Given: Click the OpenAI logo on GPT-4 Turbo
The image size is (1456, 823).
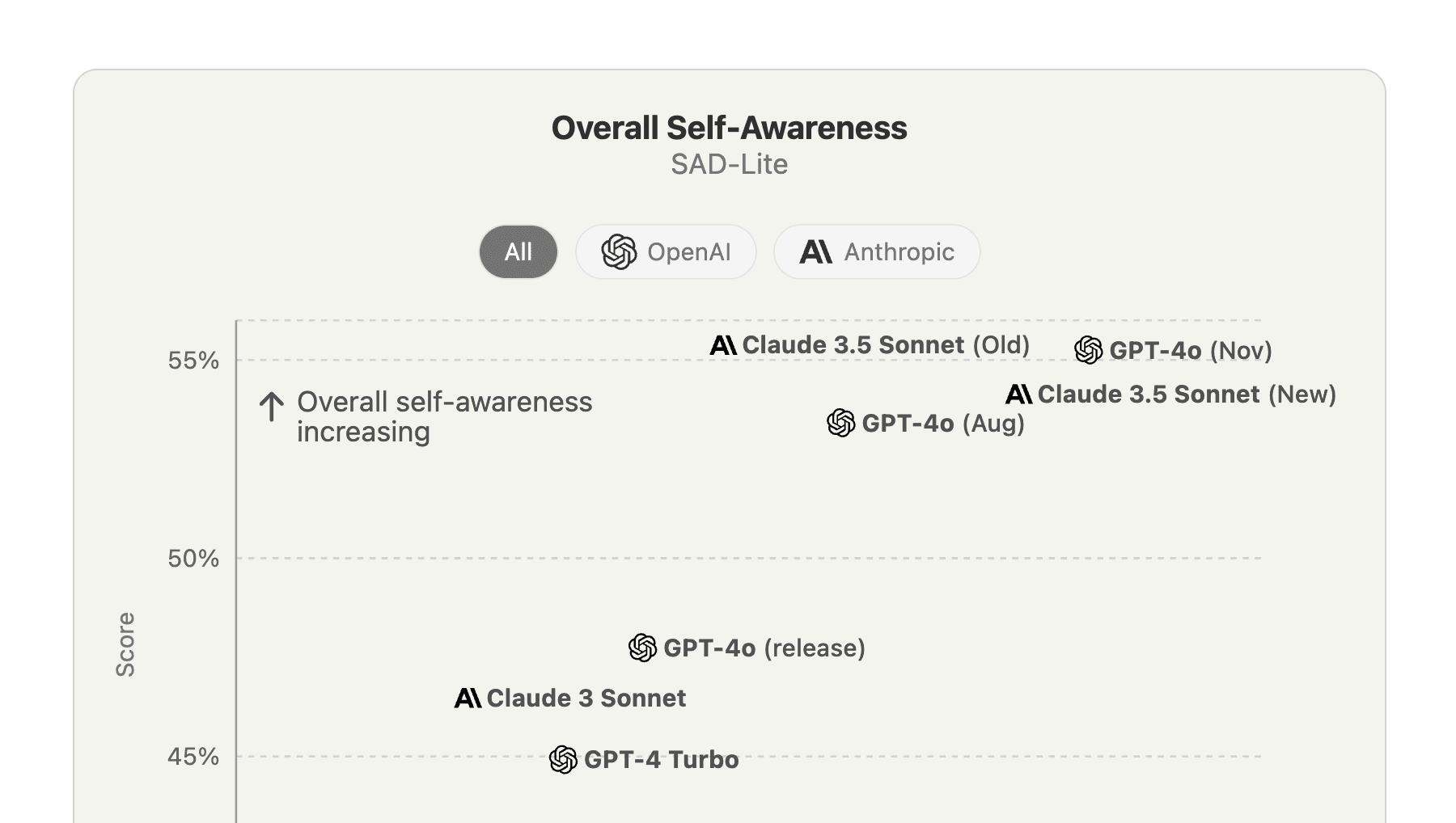Looking at the screenshot, I should [x=562, y=759].
